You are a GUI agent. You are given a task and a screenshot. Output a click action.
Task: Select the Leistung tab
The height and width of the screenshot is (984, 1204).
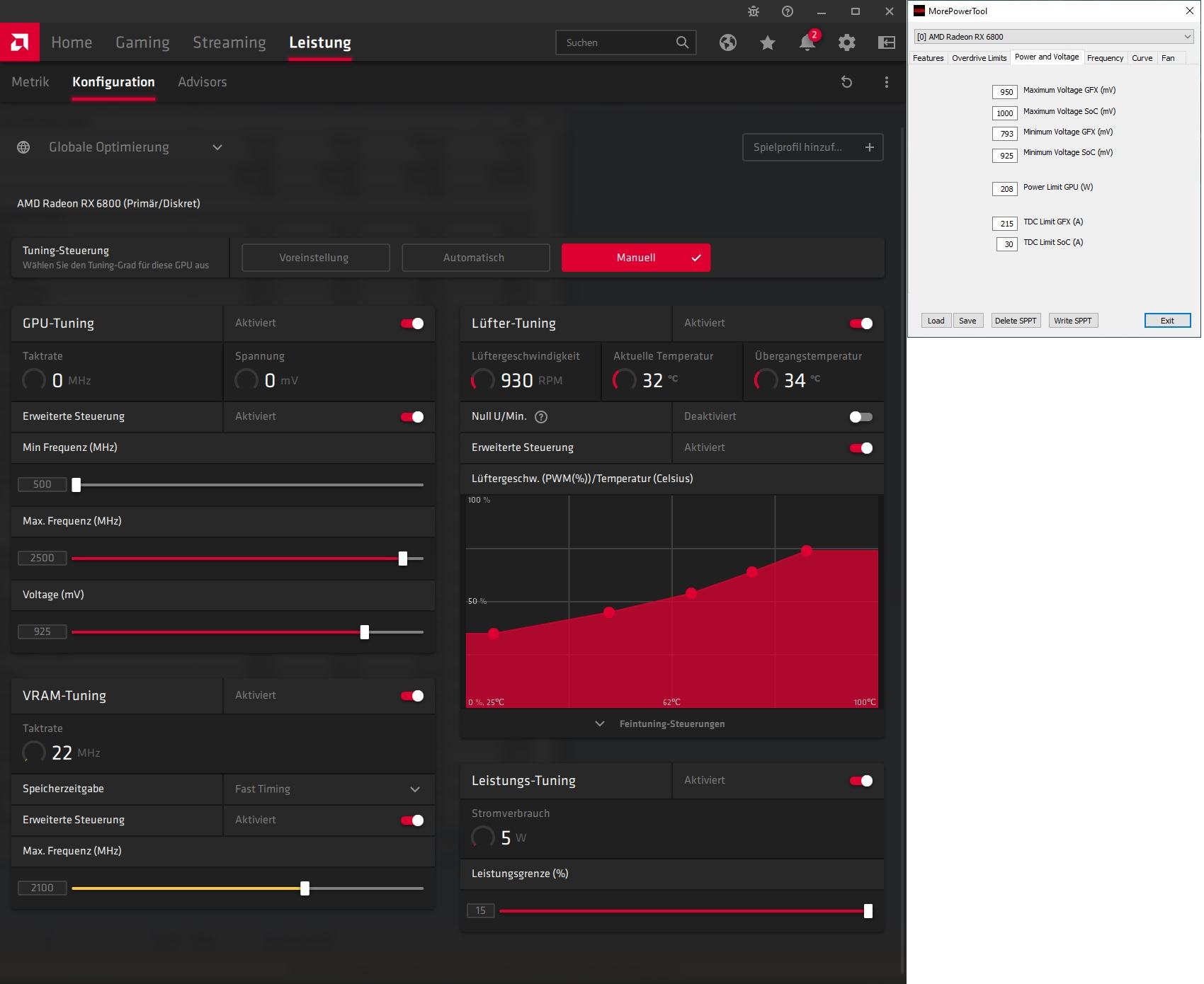point(320,42)
